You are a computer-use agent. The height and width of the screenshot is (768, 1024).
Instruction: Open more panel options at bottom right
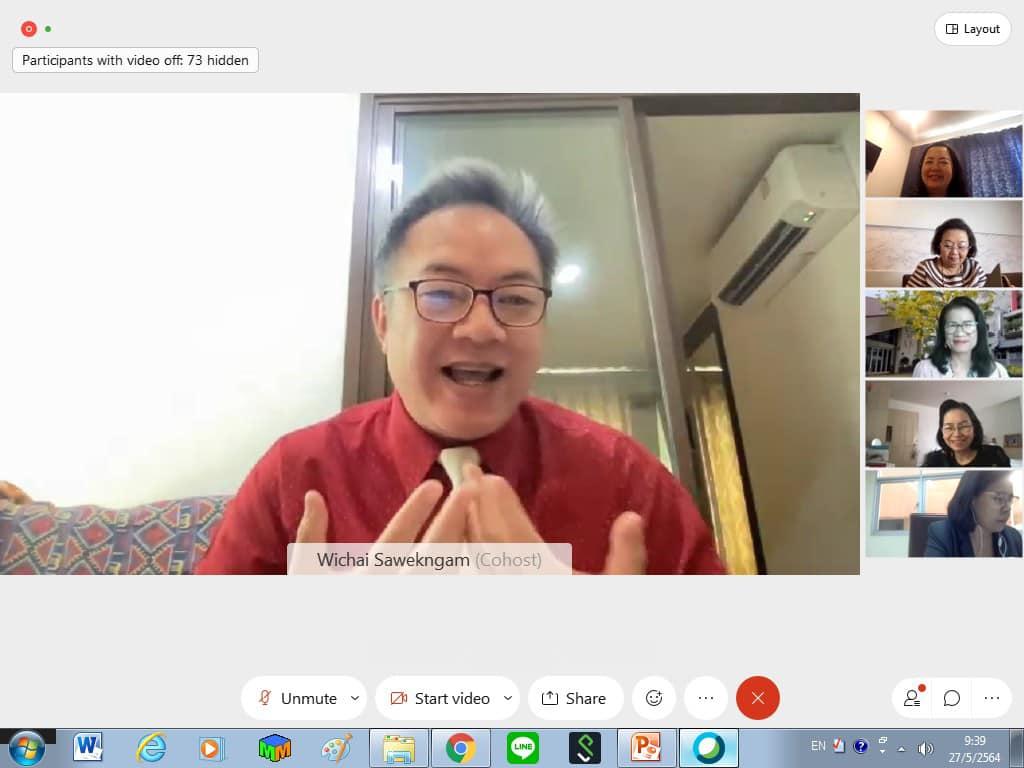click(991, 698)
